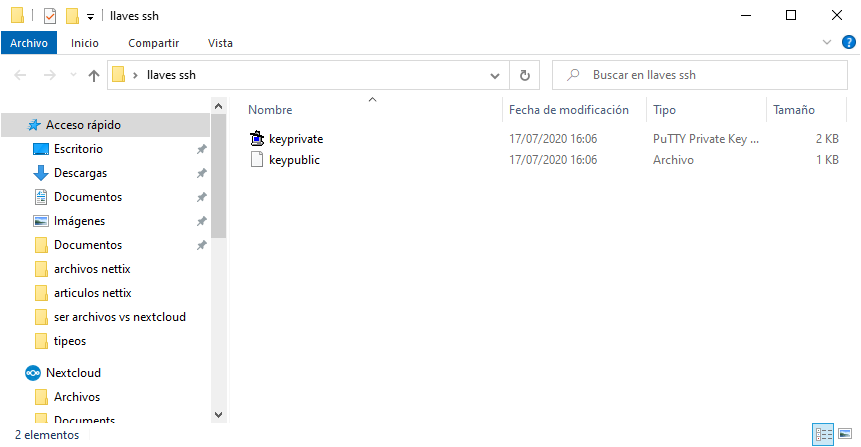Open the quick access toolbar customize dropdown
This screenshot has width=861, height=447.
pyautogui.click(x=91, y=16)
